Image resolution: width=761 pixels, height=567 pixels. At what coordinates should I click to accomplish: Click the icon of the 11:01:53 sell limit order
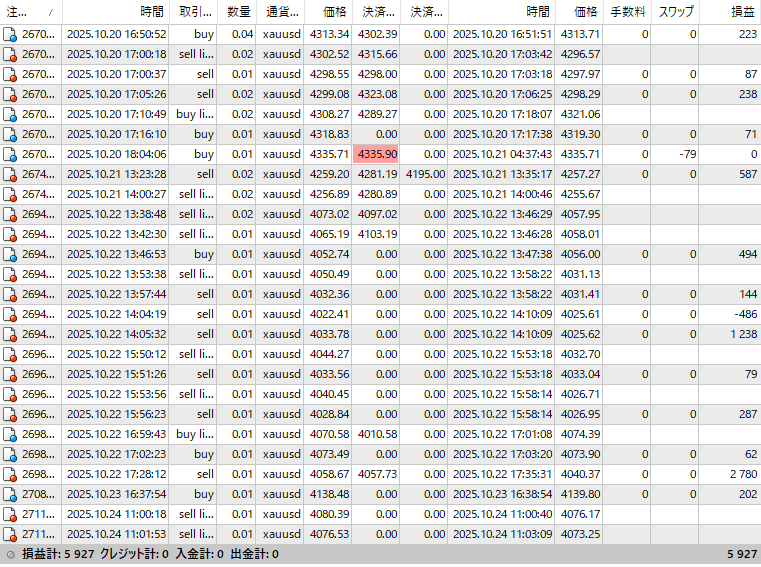pyautogui.click(x=10, y=534)
